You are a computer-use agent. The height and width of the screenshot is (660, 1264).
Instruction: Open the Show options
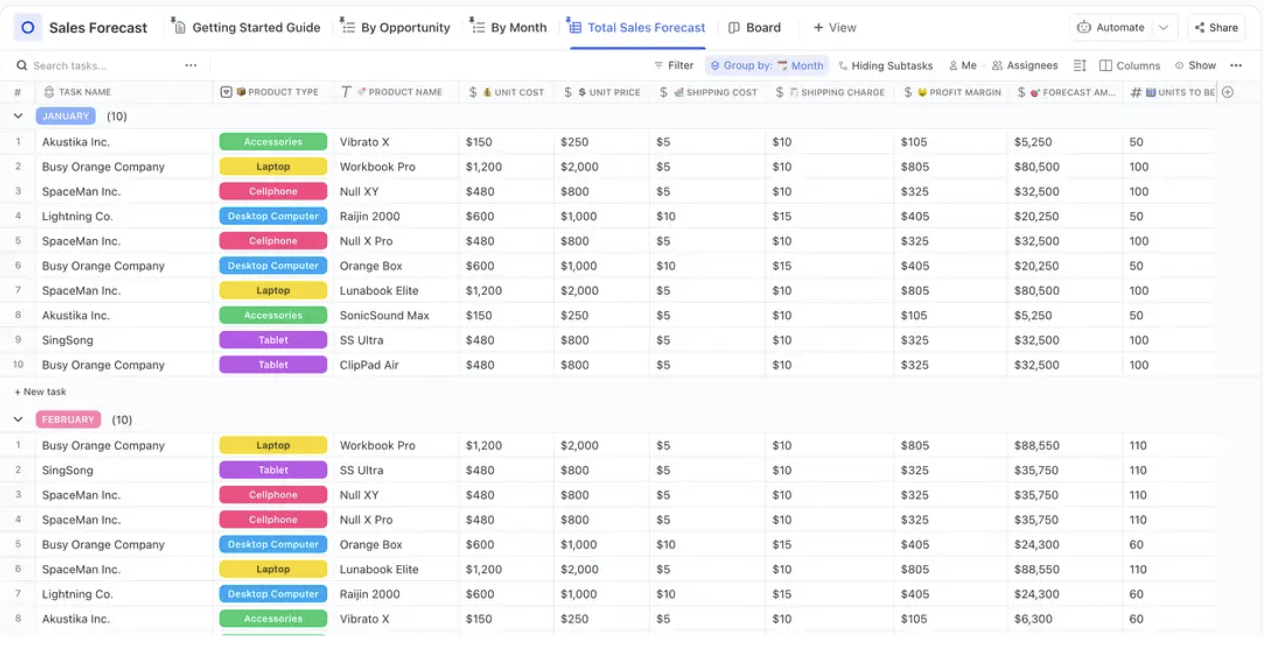pos(1195,66)
